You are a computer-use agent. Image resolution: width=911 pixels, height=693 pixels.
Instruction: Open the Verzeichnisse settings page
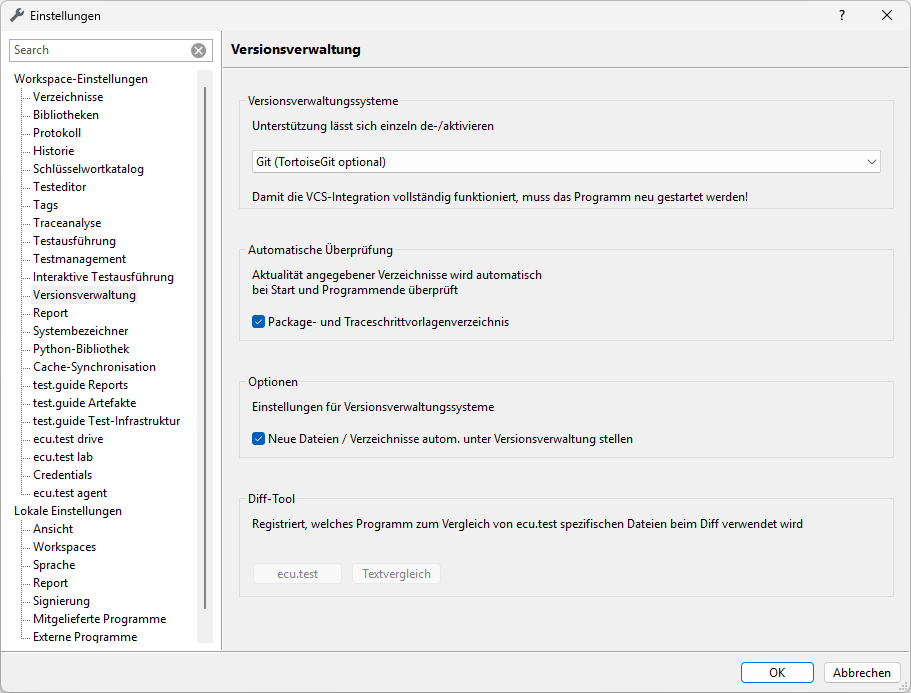click(68, 97)
